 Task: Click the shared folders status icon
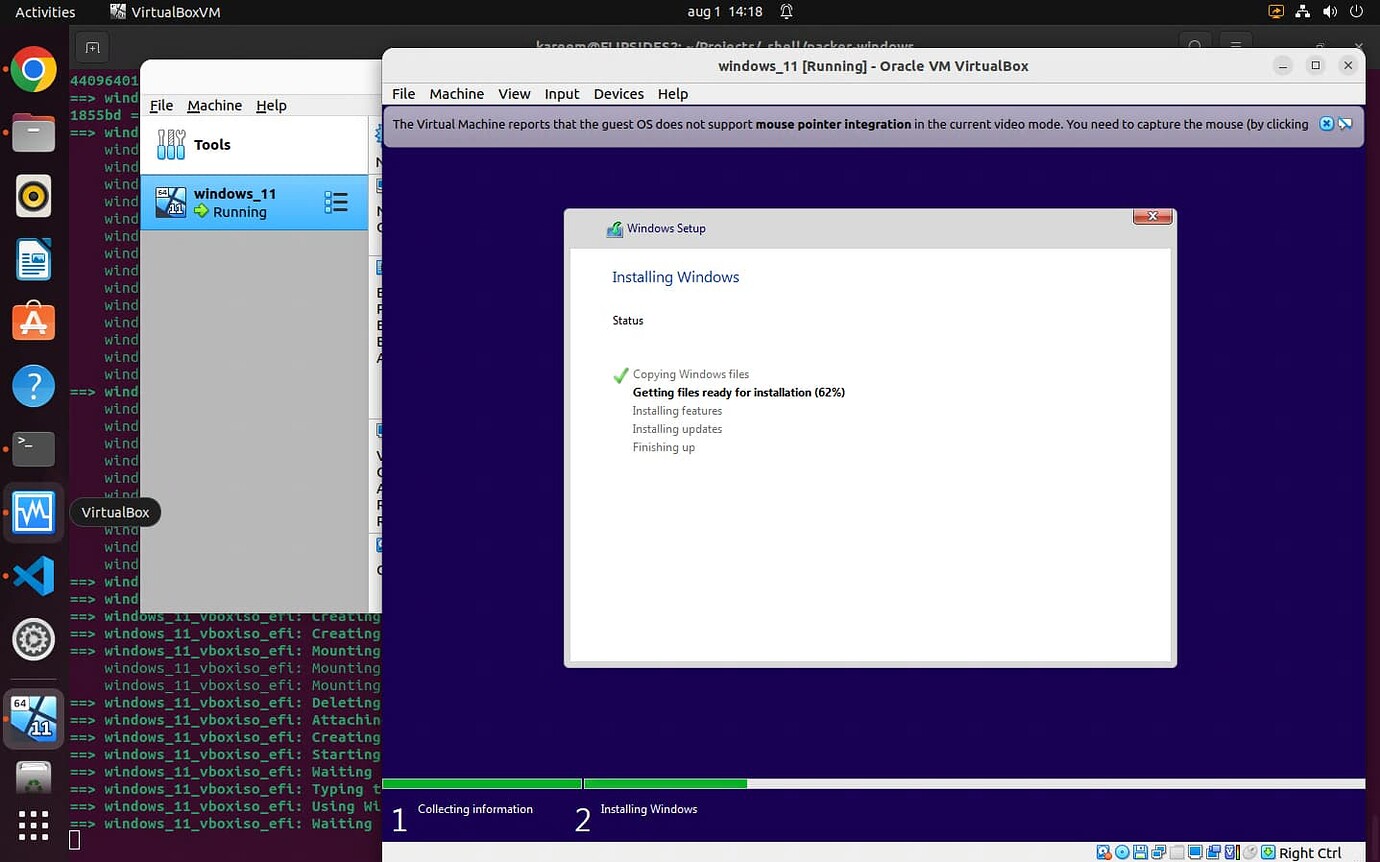pos(1176,852)
